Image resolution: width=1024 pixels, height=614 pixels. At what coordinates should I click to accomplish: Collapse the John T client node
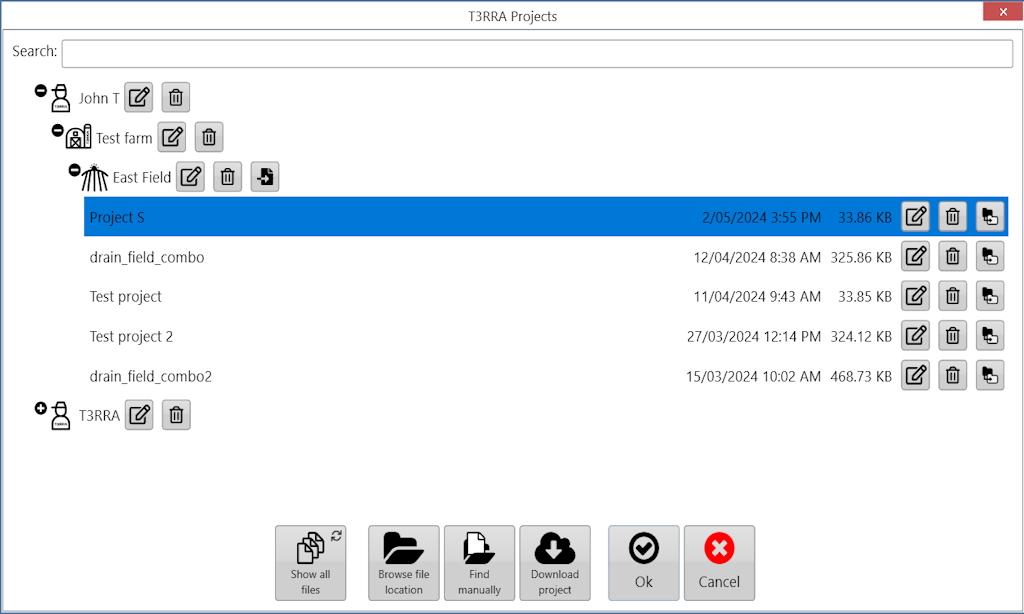tap(40, 91)
